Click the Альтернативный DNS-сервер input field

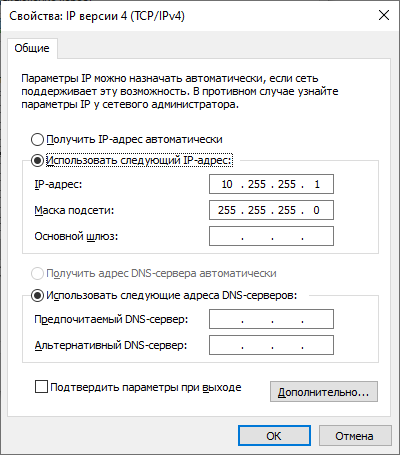(x=271, y=345)
